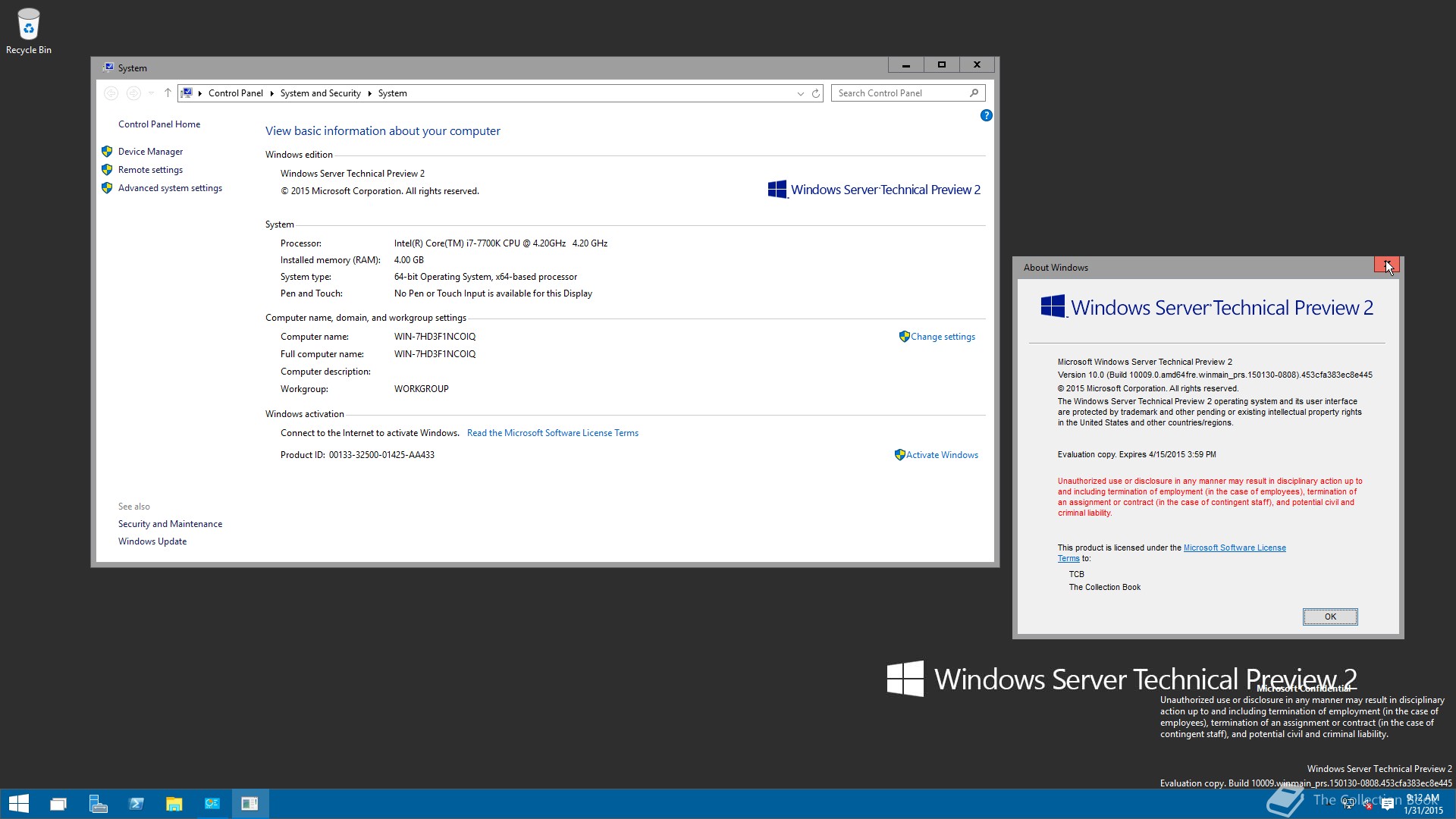
Task: Open Microsoft Software License Terms in About Windows
Action: pyautogui.click(x=1235, y=548)
